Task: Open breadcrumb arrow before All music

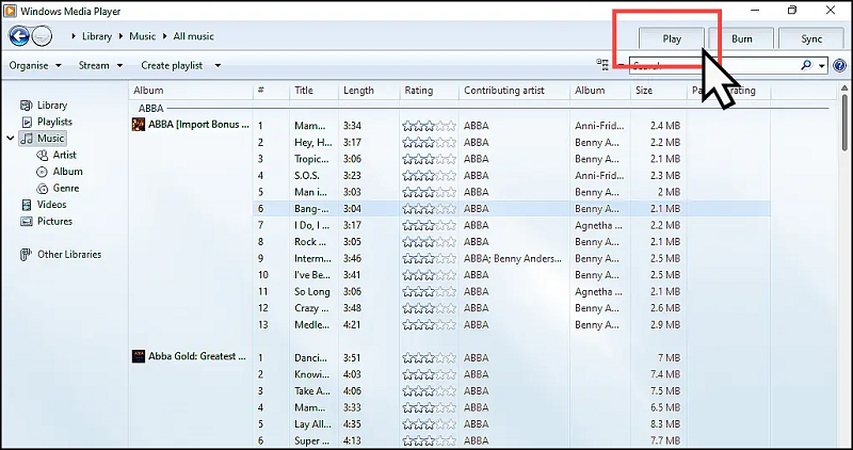Action: 165,36
